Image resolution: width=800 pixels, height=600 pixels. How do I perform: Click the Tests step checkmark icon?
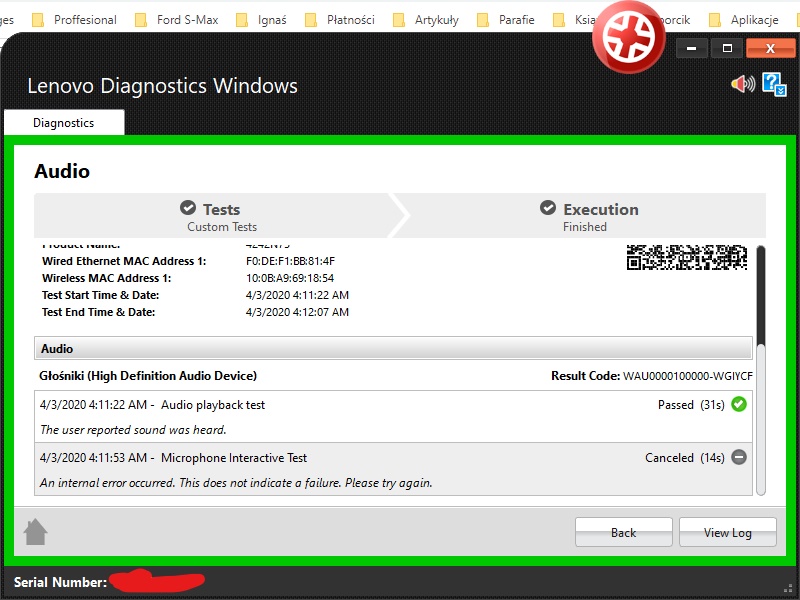pos(188,208)
